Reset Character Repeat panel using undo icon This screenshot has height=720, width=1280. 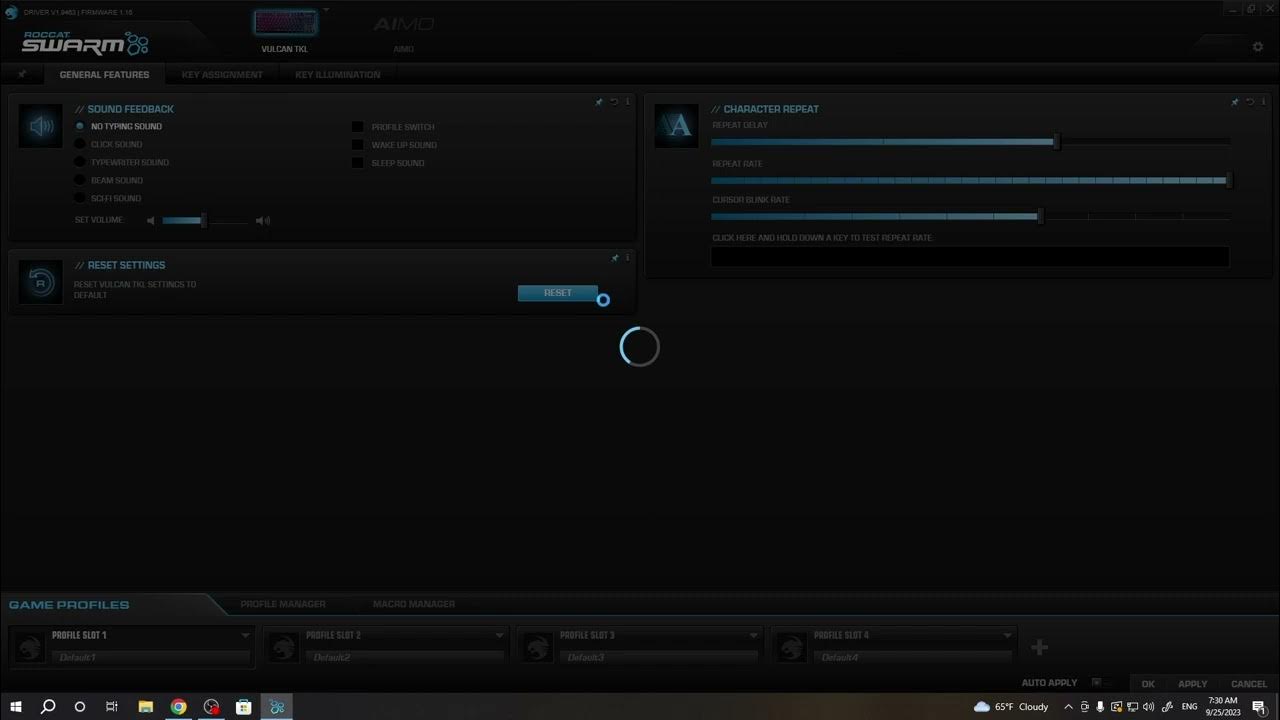pos(1249,102)
